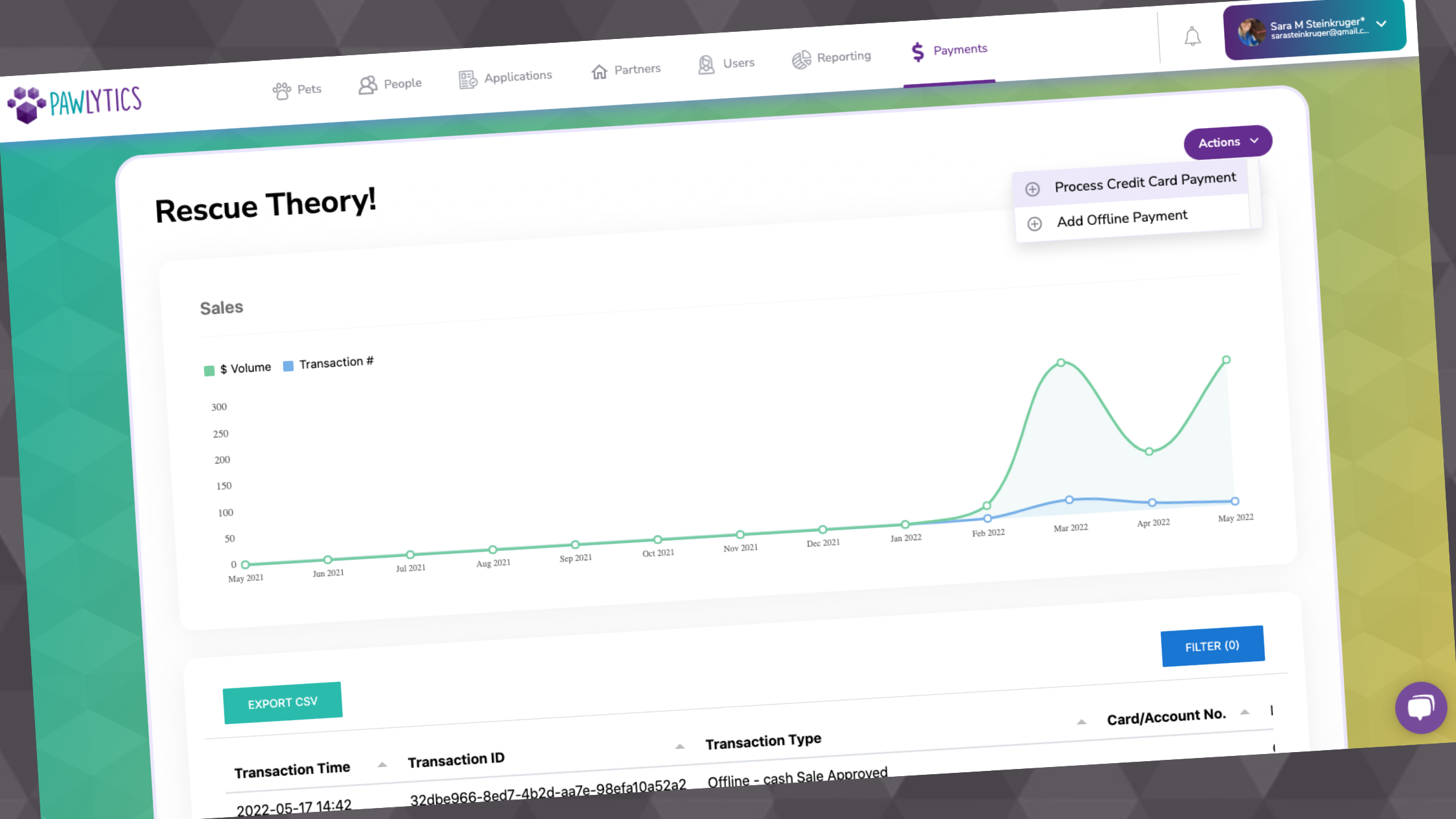Click the FILTER (0) button
1456x819 pixels.
1212,646
